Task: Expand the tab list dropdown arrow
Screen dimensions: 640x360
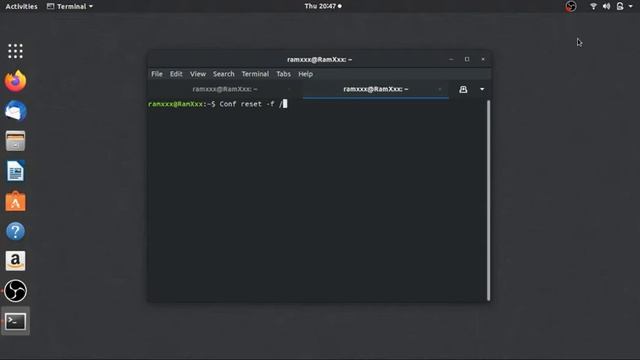Action: (482, 89)
